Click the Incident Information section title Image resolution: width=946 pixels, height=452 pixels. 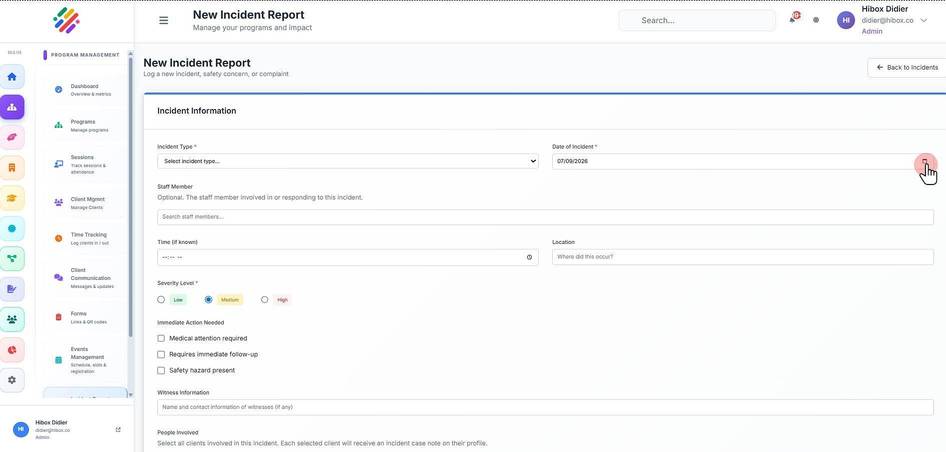point(197,111)
